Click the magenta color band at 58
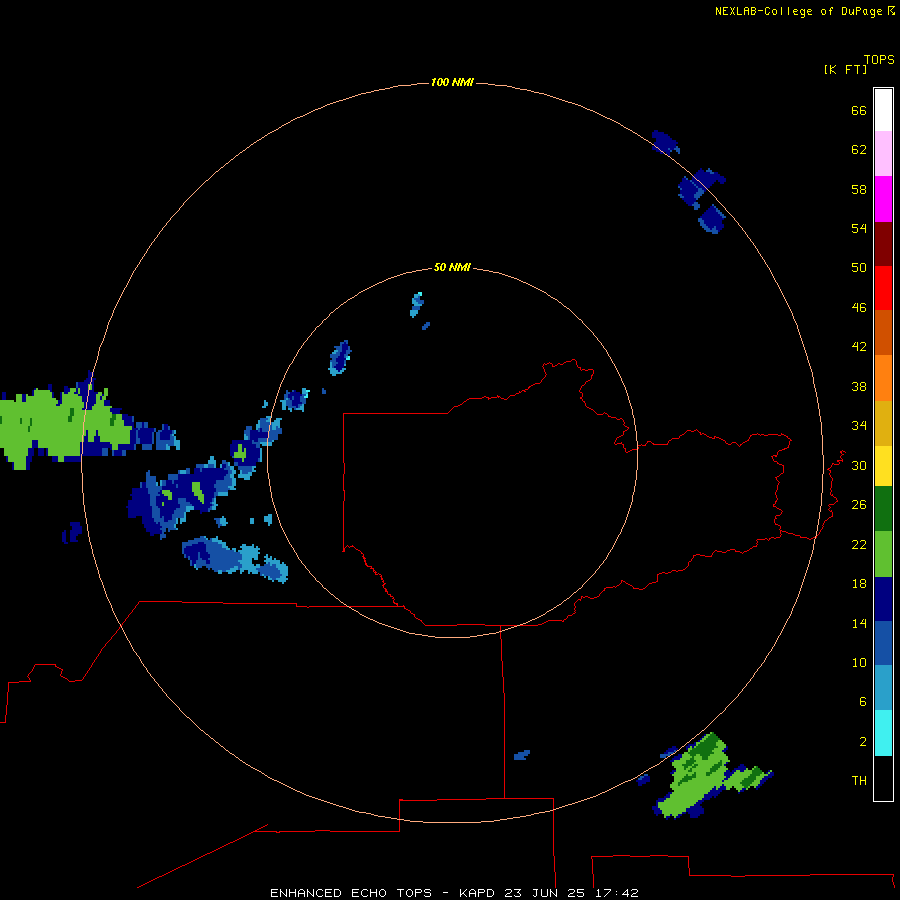Image resolution: width=900 pixels, height=900 pixels. pyautogui.click(x=883, y=199)
